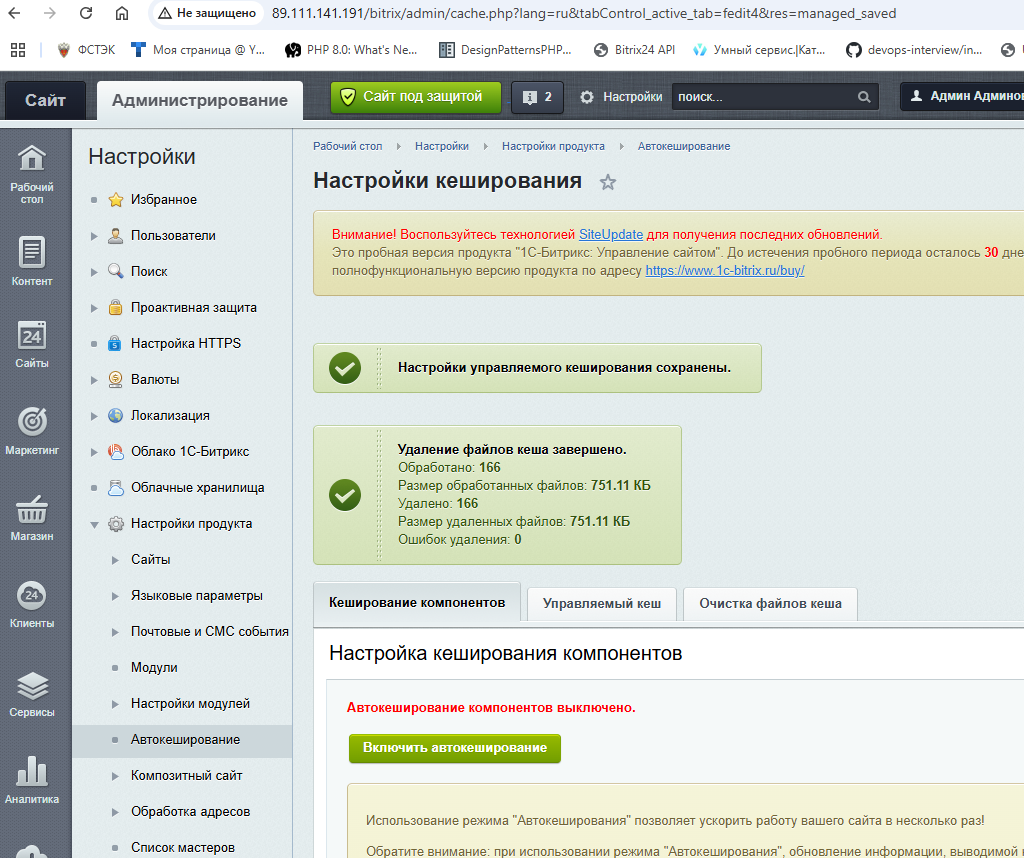The image size is (1024, 858).
Task: Click browser address bar URL
Action: click(x=583, y=13)
